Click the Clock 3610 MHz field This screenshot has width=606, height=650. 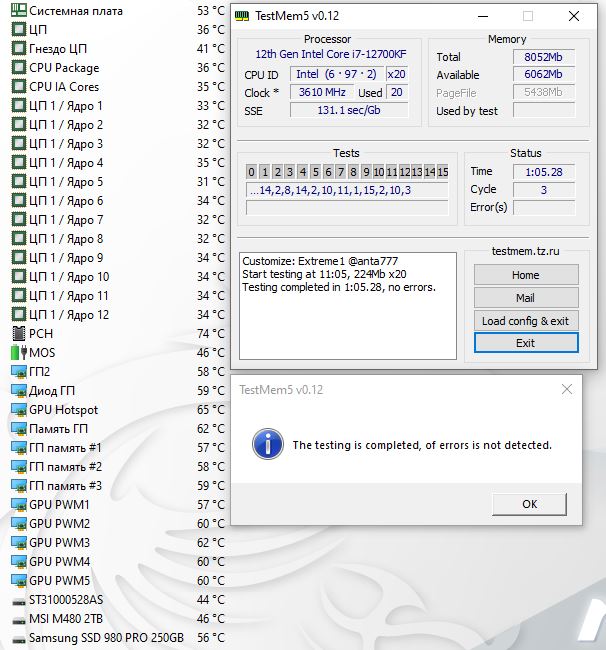(322, 92)
